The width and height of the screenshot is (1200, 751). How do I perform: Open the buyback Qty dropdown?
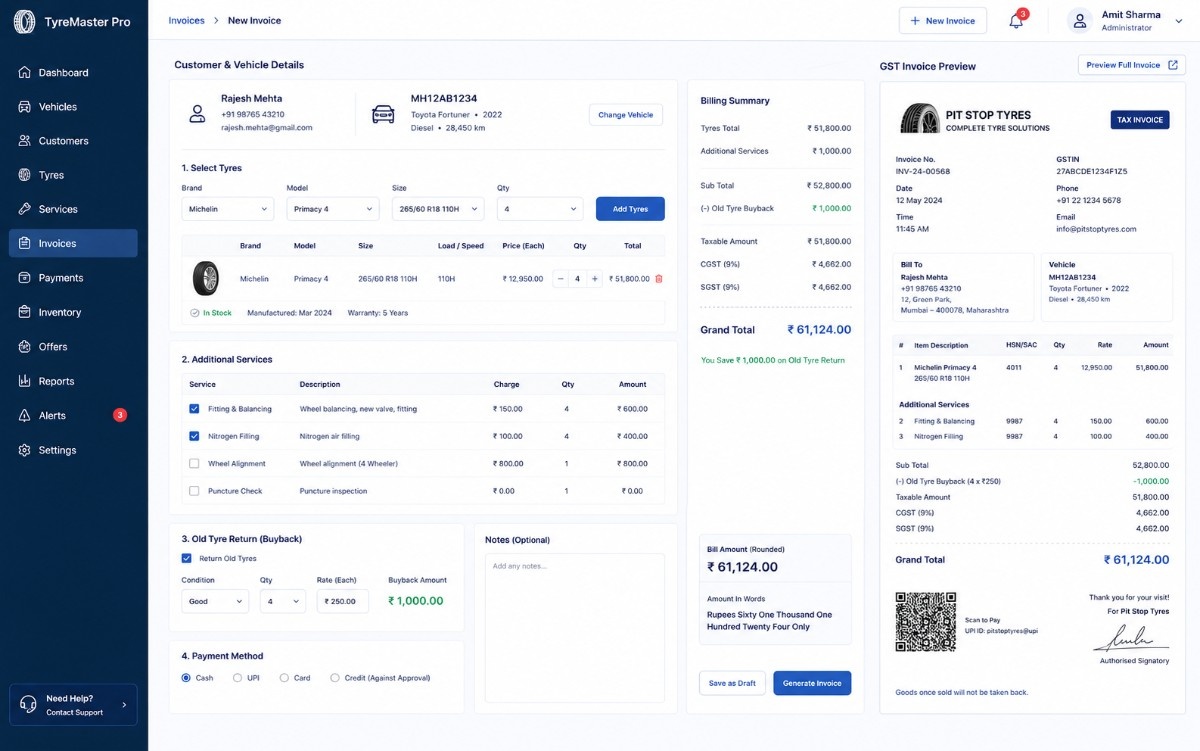(x=283, y=601)
